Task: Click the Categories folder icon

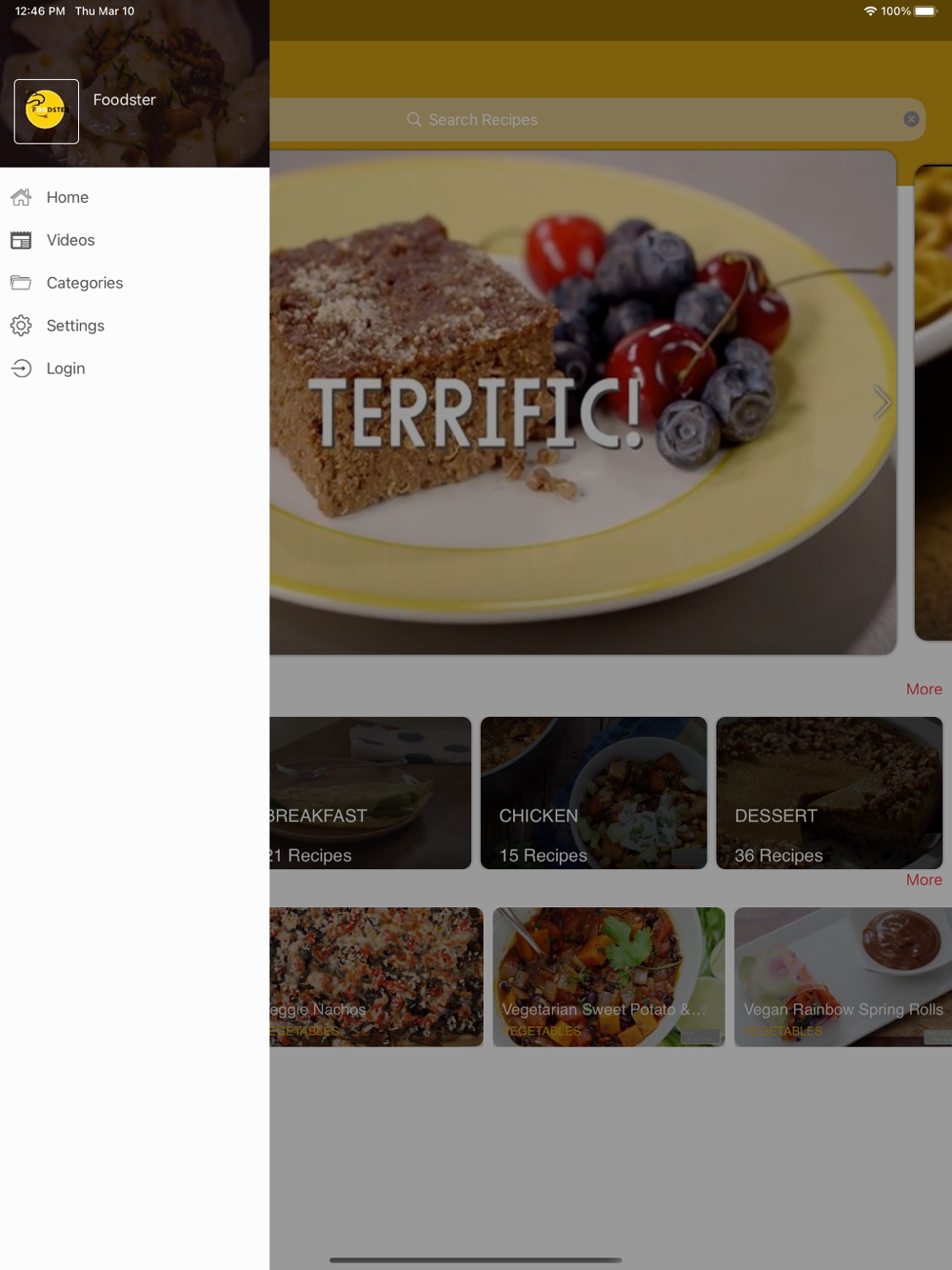Action: coord(21,283)
